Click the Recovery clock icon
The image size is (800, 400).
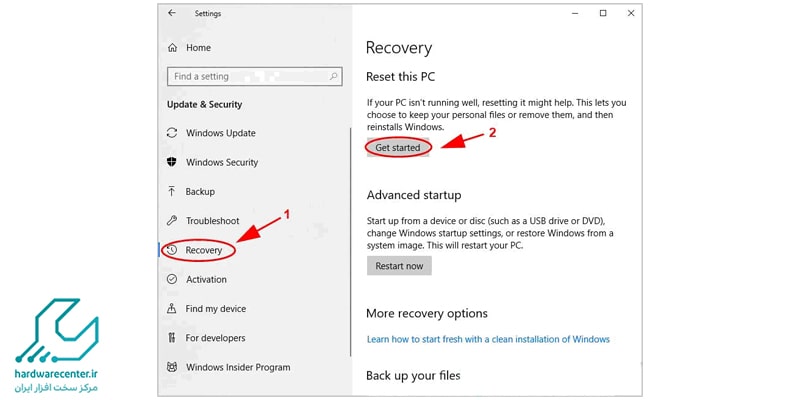point(172,250)
